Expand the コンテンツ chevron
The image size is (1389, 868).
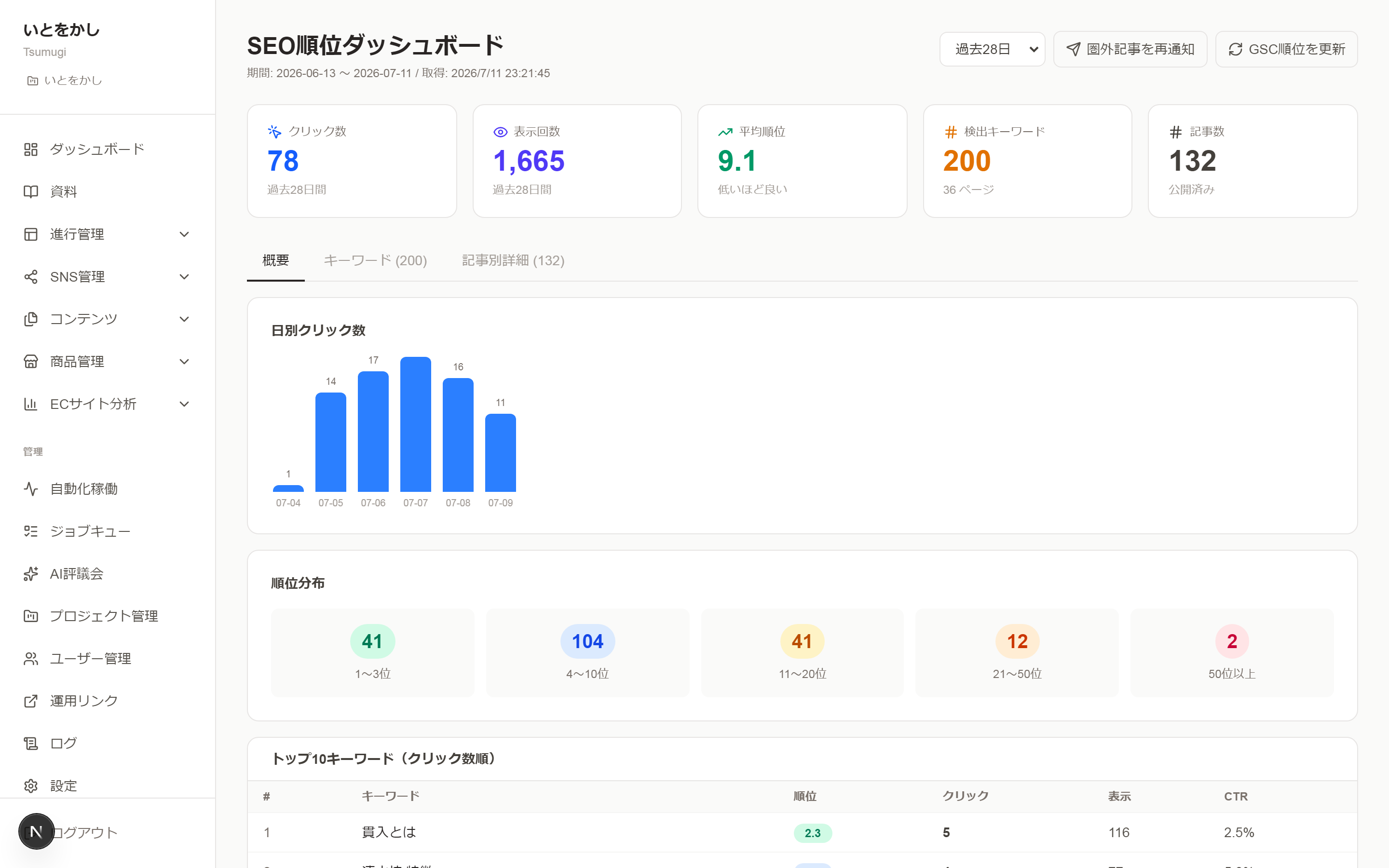[184, 319]
